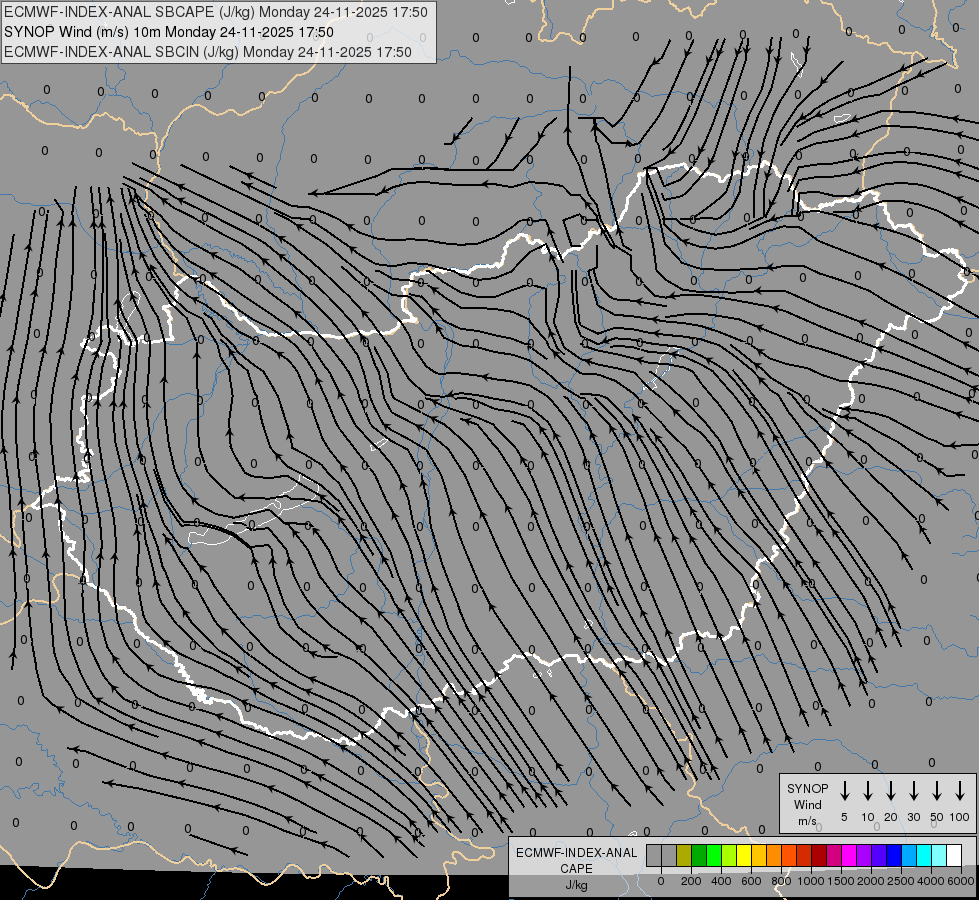The image size is (979, 900).
Task: Click the 0 tick label under CAPE colorbar
Action: pos(661,881)
